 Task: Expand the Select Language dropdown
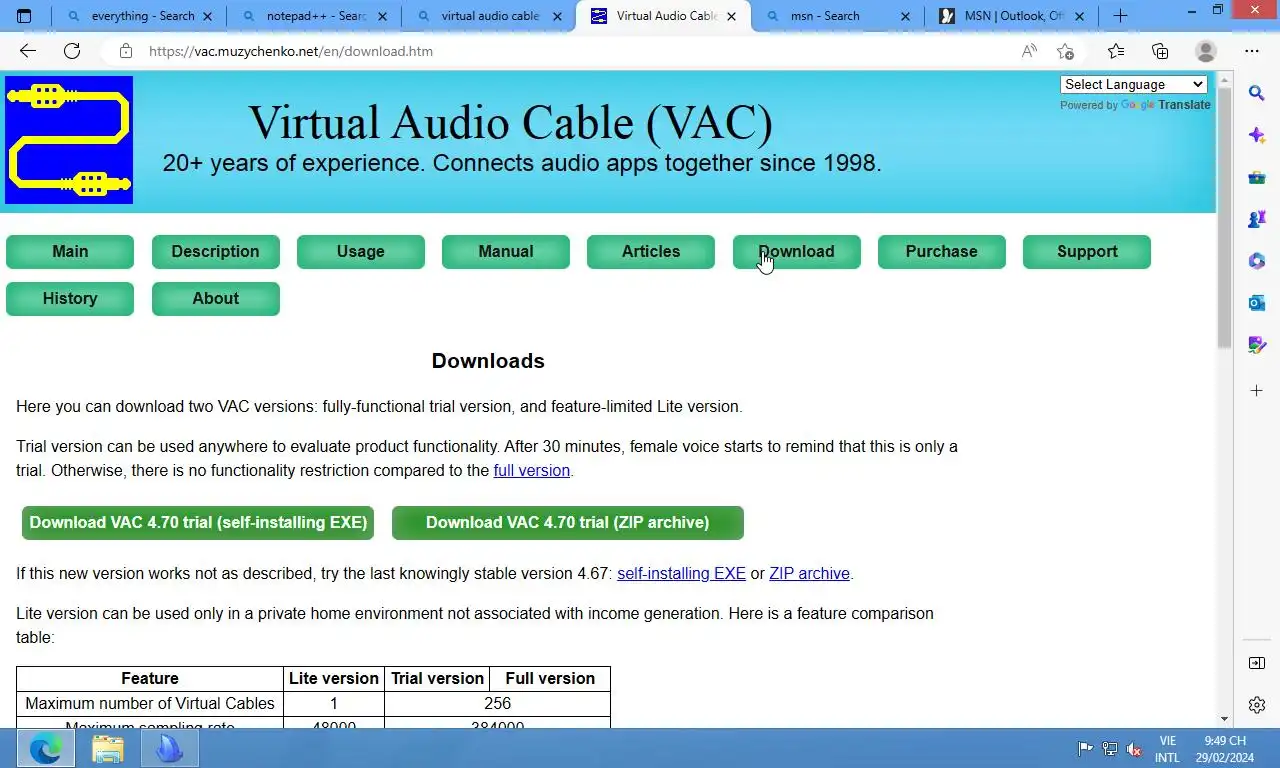click(x=1134, y=85)
